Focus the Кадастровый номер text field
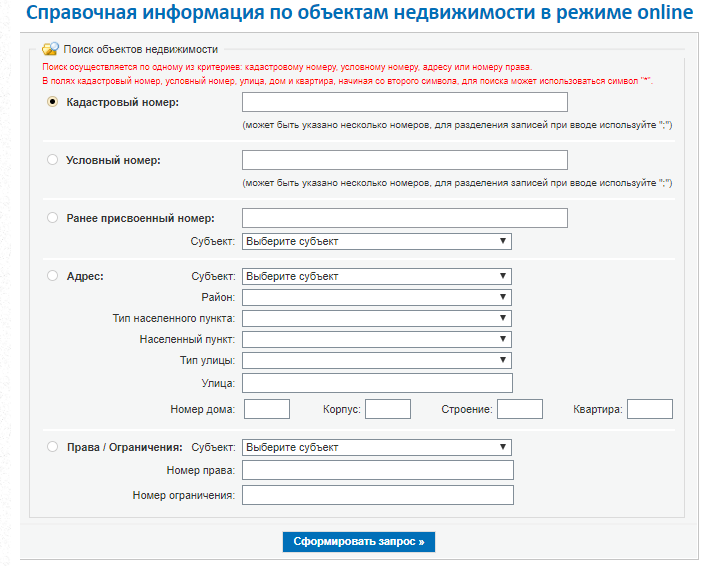 pos(405,102)
